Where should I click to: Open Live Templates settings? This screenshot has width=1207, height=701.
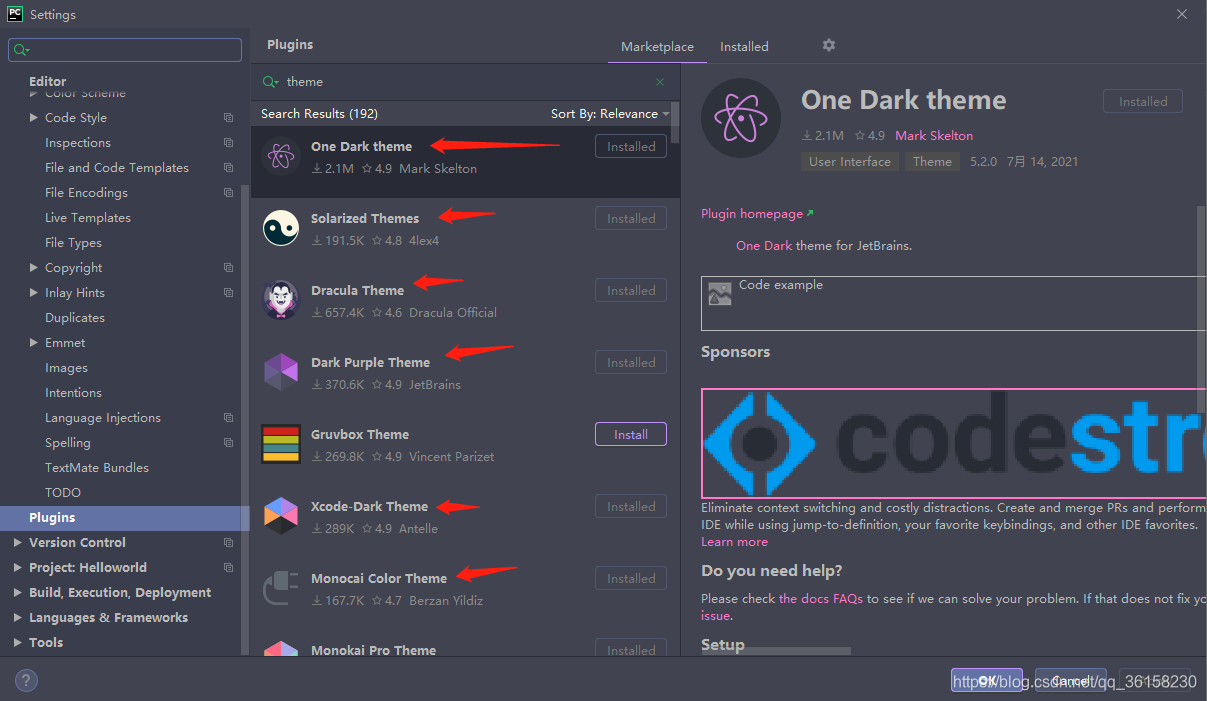(x=88, y=218)
